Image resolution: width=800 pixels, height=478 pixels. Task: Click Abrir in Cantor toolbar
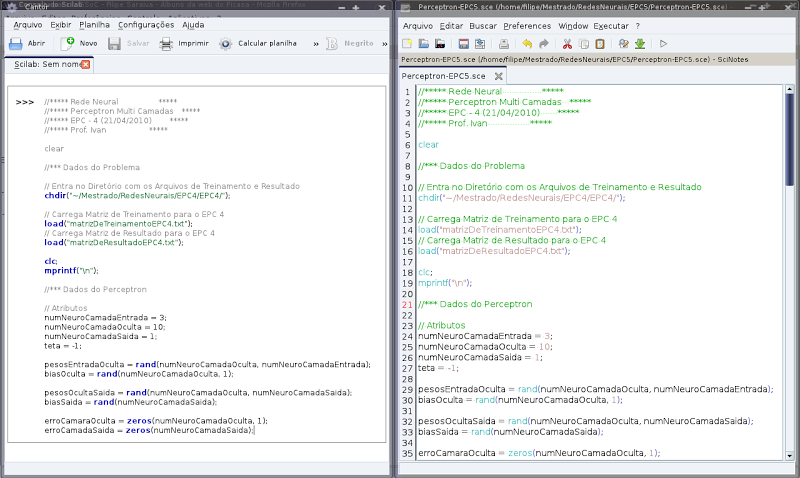[x=28, y=44]
